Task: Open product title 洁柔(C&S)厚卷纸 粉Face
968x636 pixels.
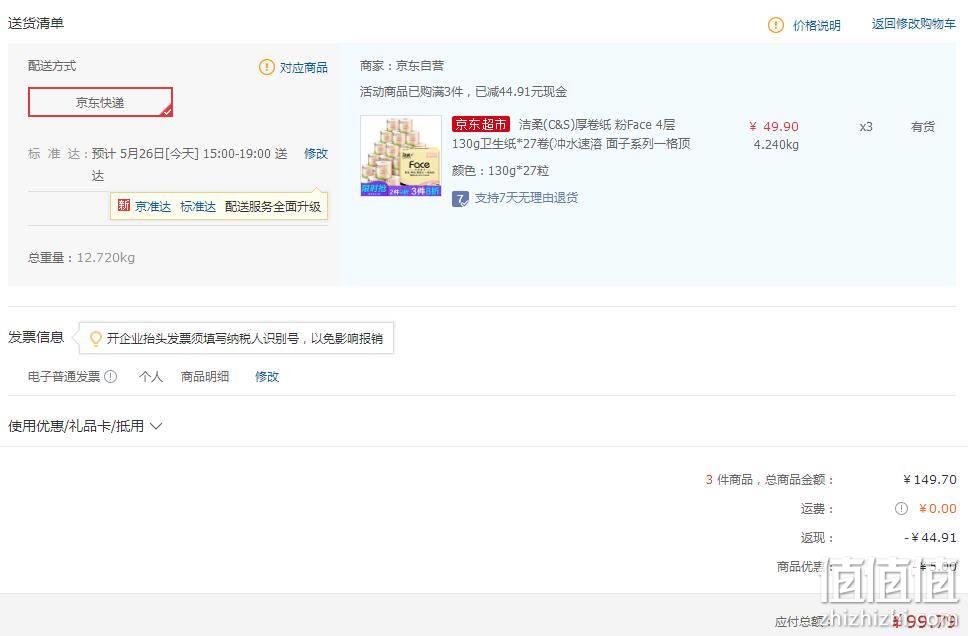Action: [571, 134]
